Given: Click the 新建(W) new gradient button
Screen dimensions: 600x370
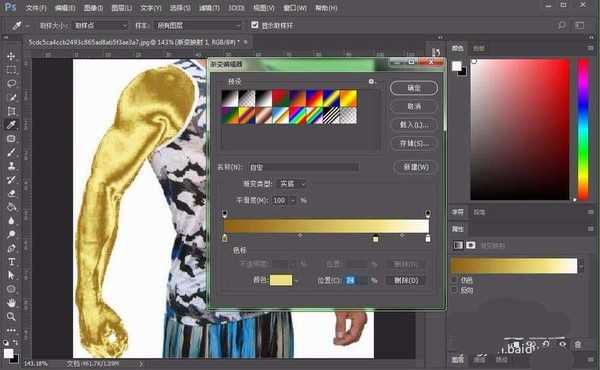Looking at the screenshot, I should 416,167.
